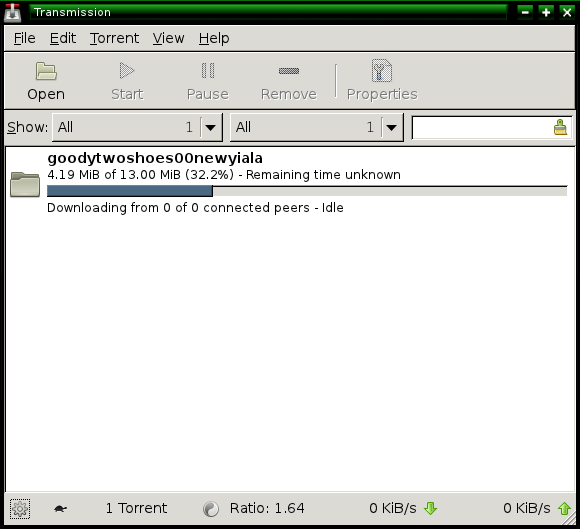Click inside the torrent search filter field
The width and height of the screenshot is (580, 529).
tap(482, 127)
